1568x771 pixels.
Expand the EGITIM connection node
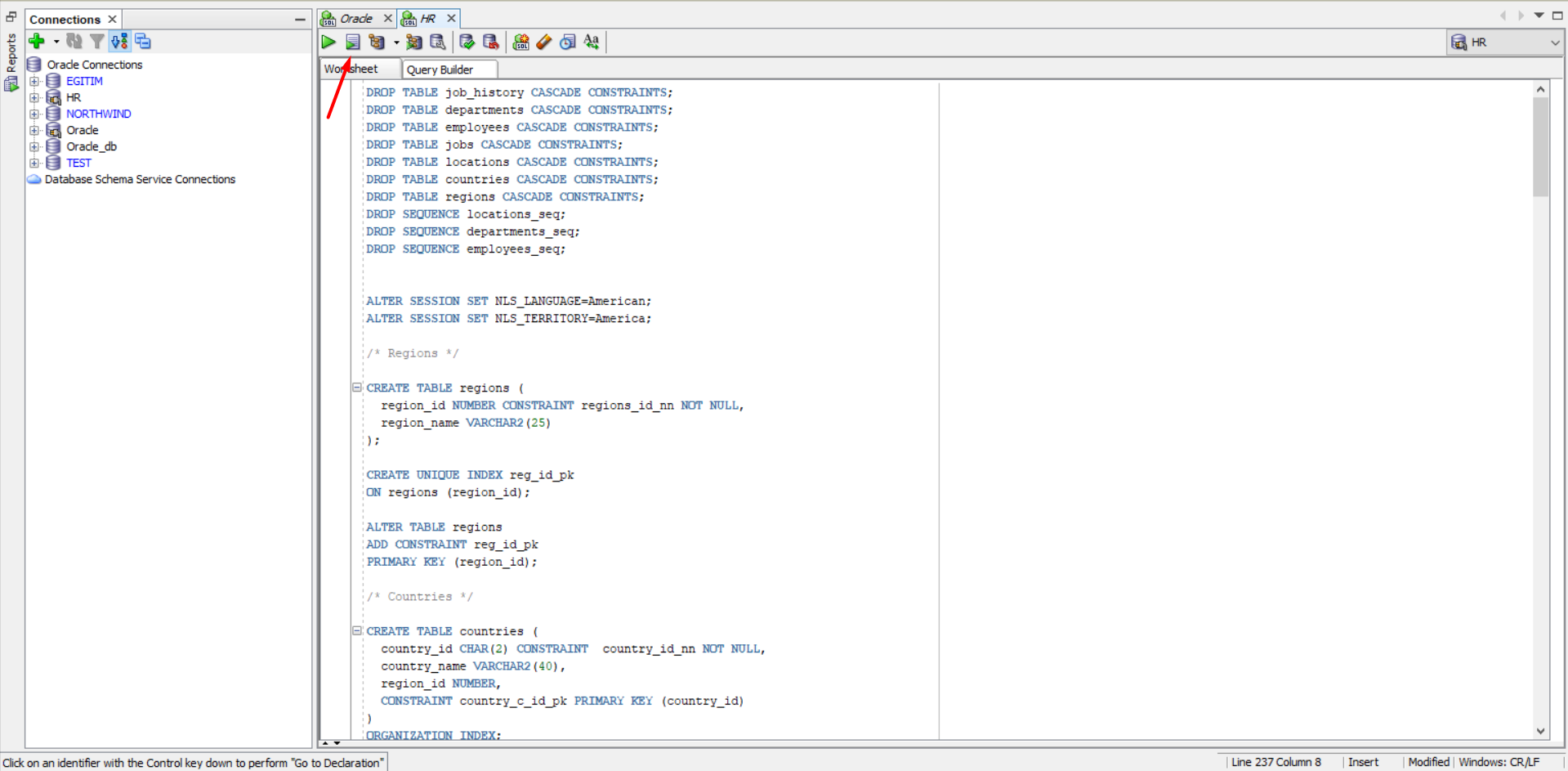point(34,81)
